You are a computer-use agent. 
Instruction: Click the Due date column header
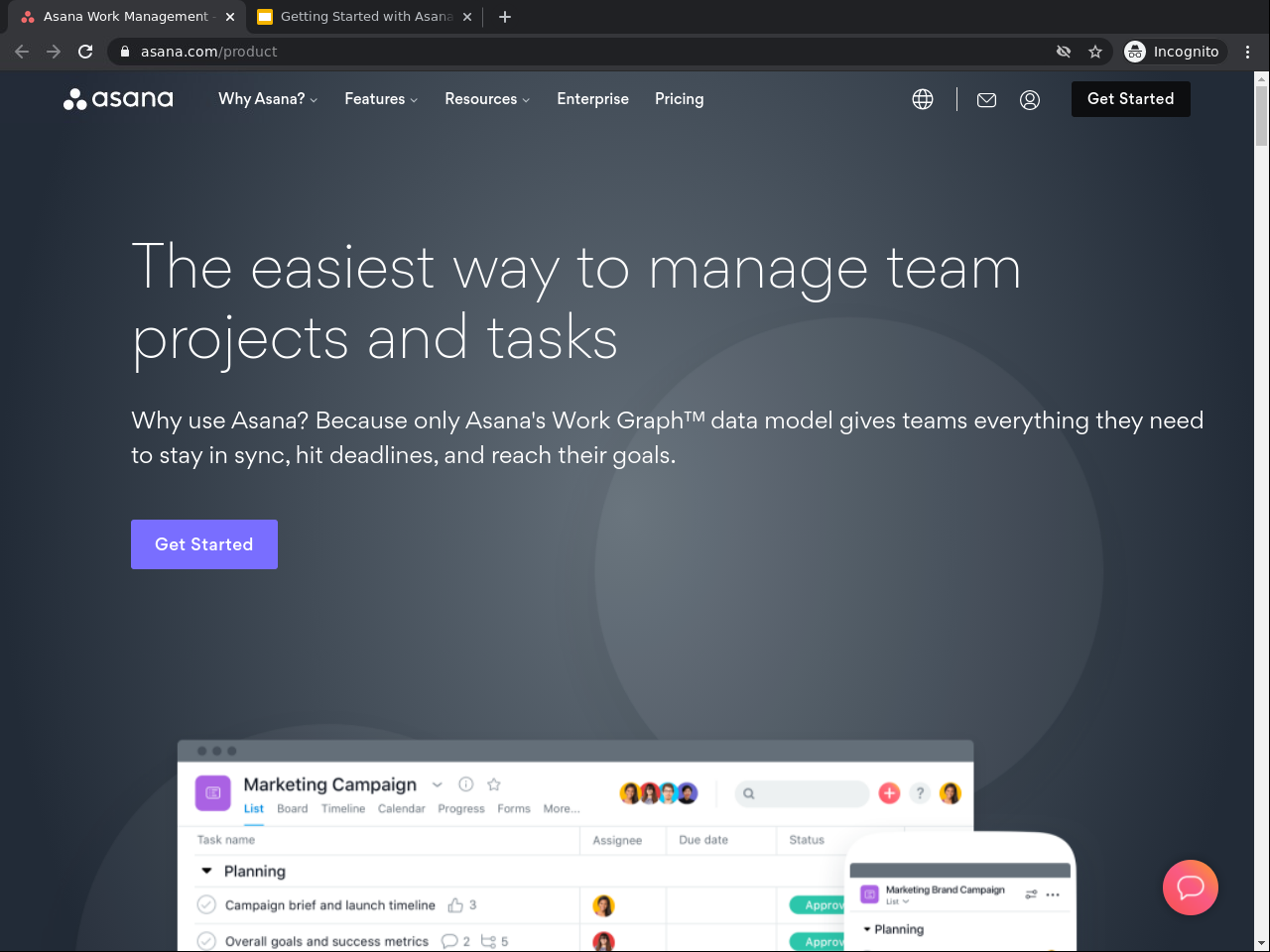click(x=703, y=840)
